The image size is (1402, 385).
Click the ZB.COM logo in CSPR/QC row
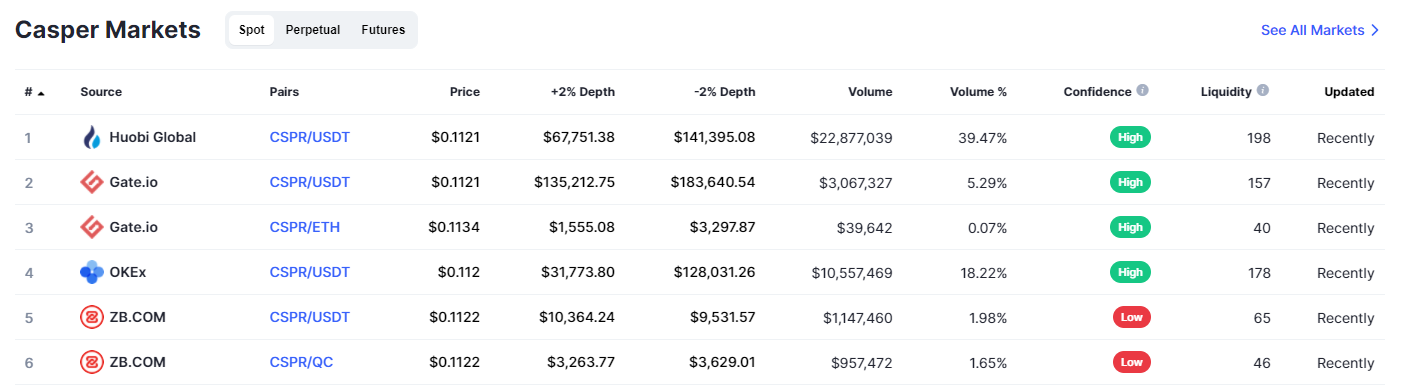(x=92, y=362)
